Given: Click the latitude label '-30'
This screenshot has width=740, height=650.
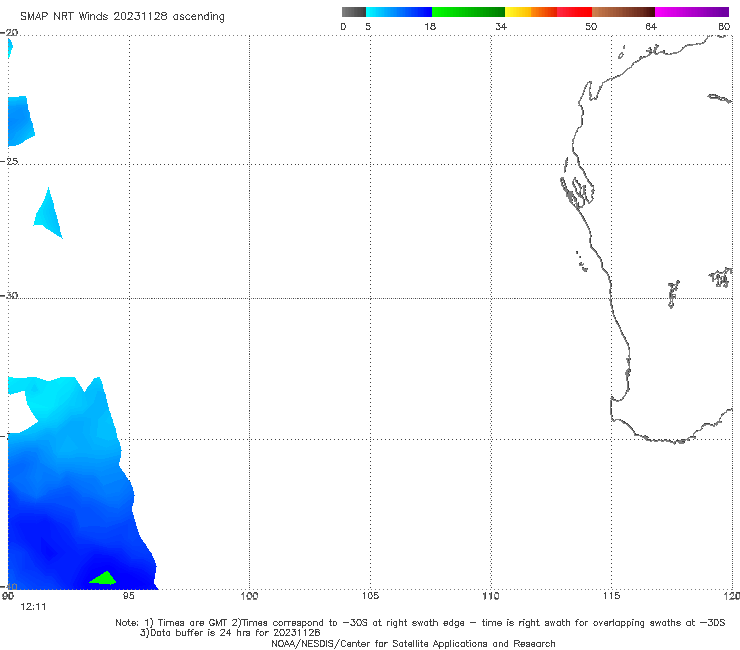Looking at the screenshot, I should pos(9,295).
